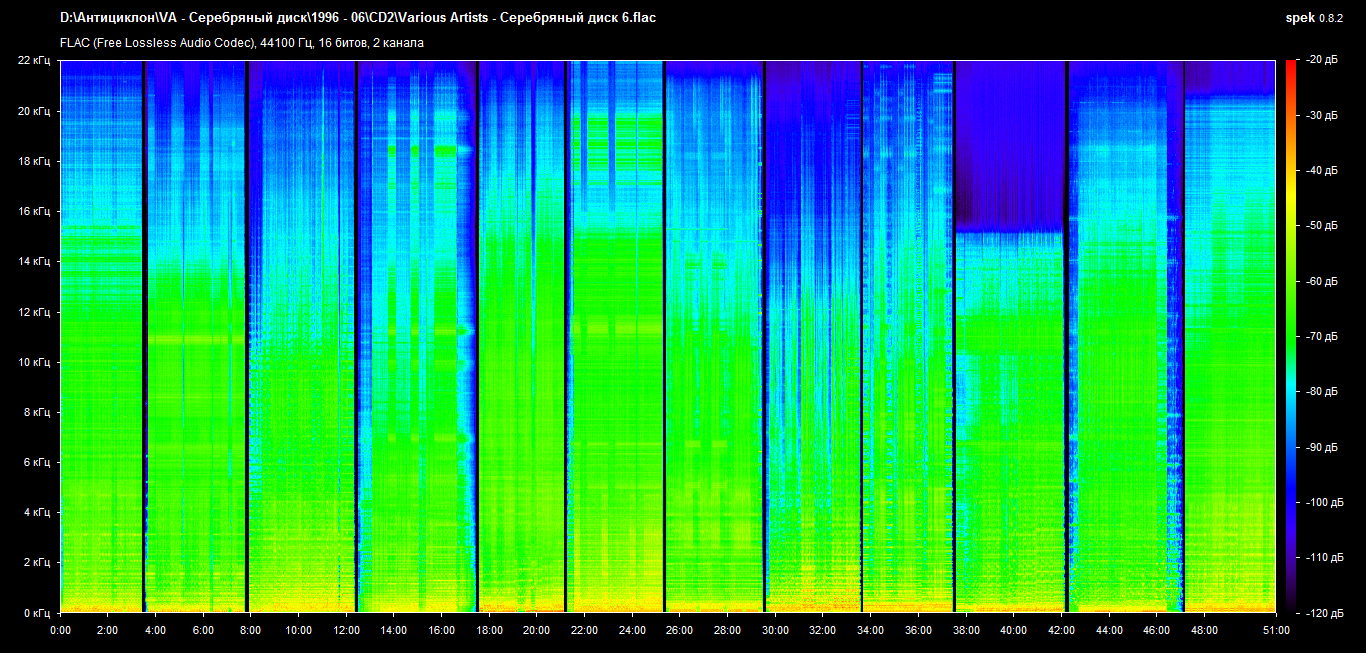Image resolution: width=1366 pixels, height=653 pixels.
Task: Click the -50 дБ level scale label
Action: 1321,226
